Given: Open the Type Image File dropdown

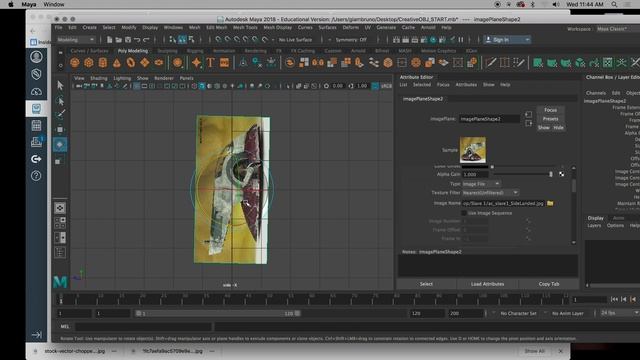Looking at the screenshot, I should click(x=481, y=184).
